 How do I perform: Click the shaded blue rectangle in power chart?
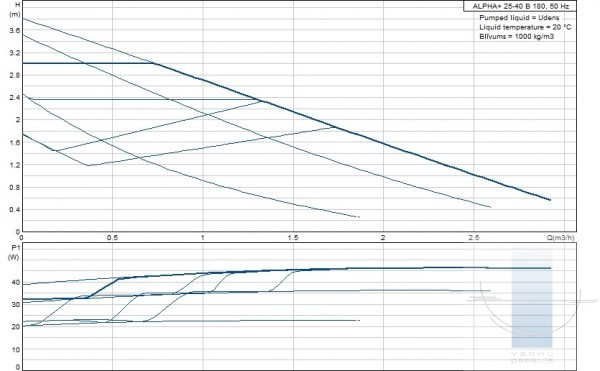532,298
